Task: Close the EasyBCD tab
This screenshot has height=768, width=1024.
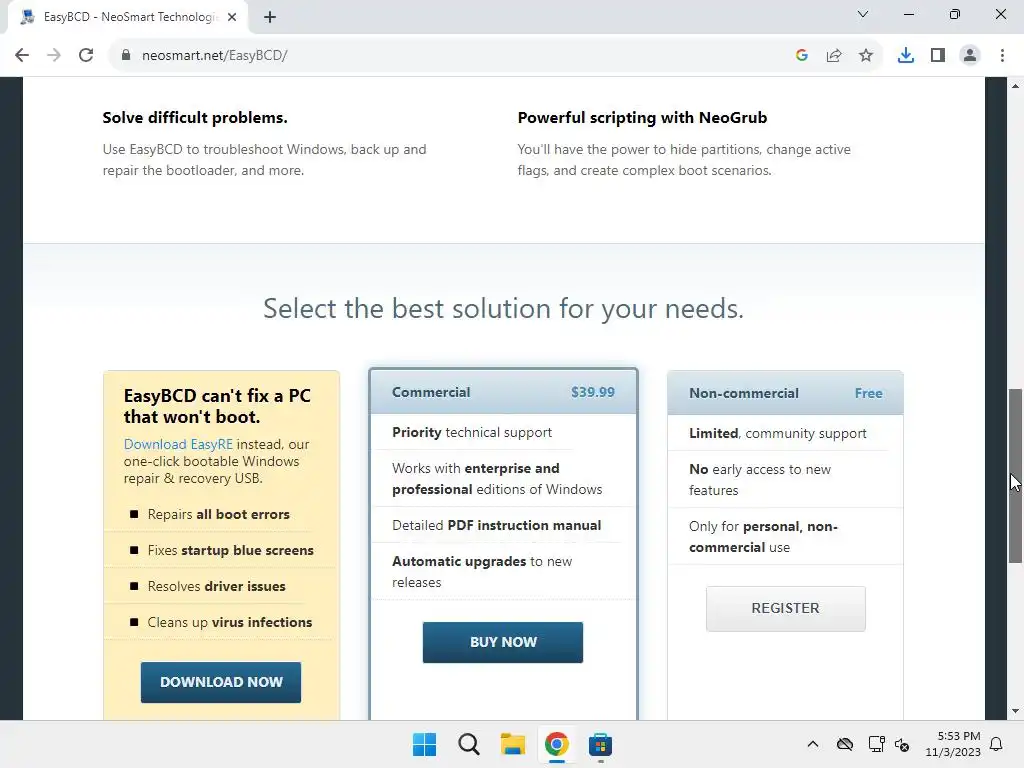Action: click(x=232, y=17)
